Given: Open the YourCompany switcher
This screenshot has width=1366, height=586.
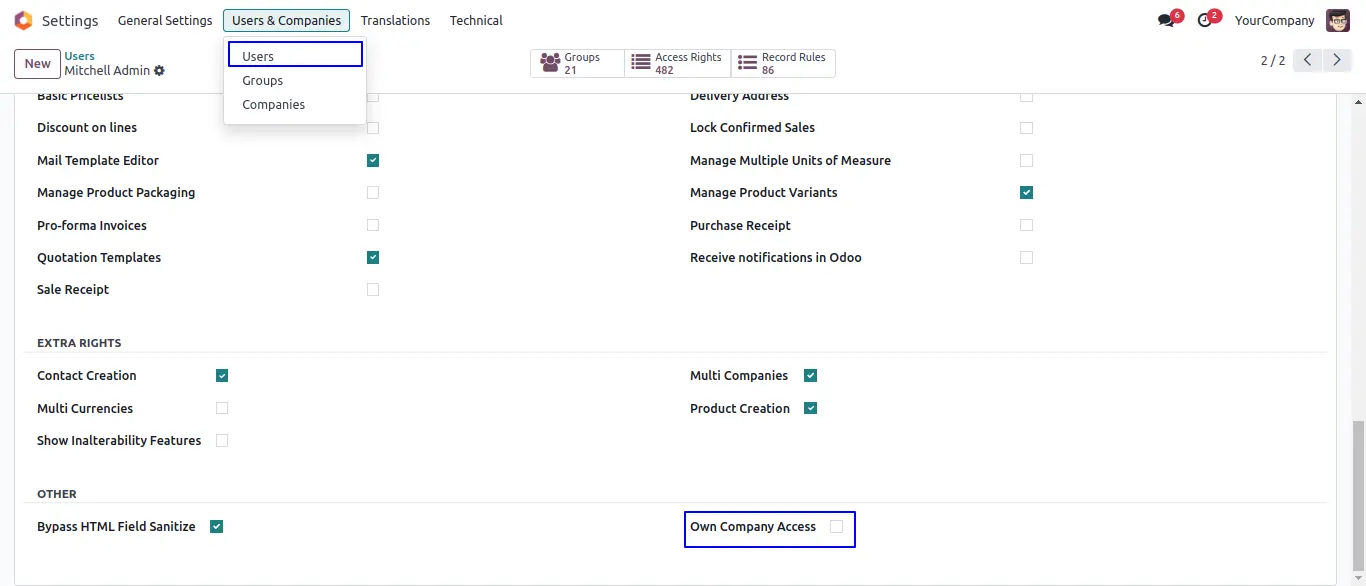Looking at the screenshot, I should pos(1274,21).
